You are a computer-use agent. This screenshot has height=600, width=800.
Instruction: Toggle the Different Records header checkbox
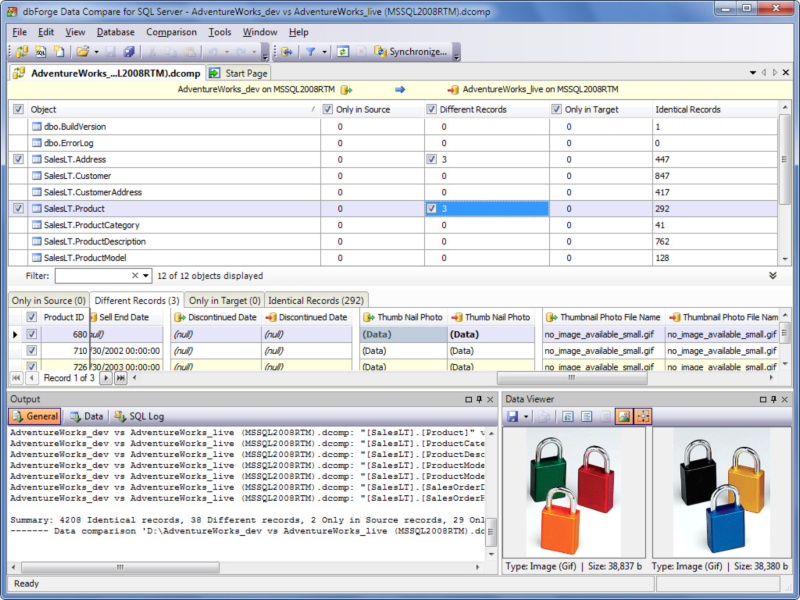coord(431,109)
